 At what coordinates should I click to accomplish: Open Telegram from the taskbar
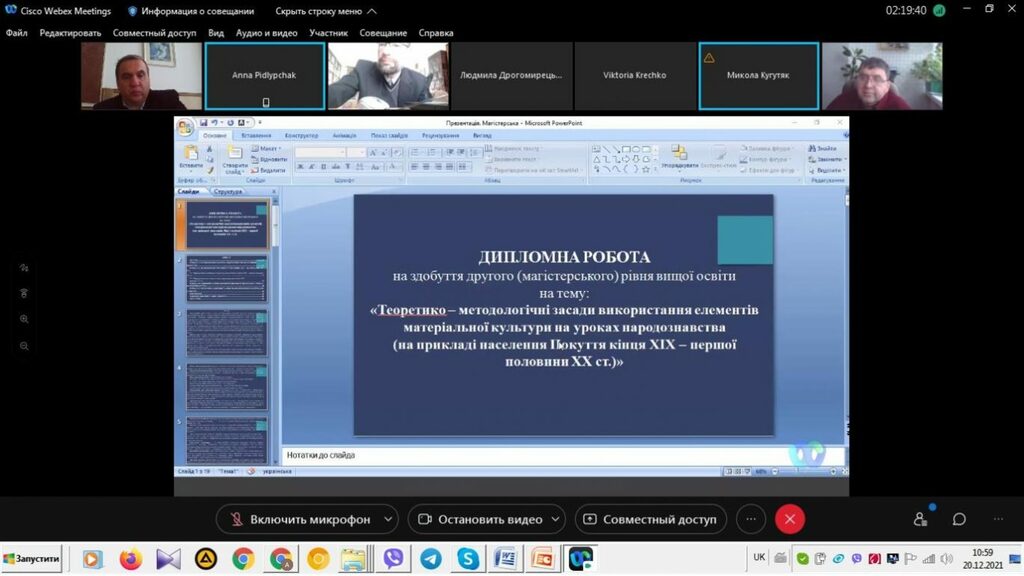pyautogui.click(x=431, y=558)
